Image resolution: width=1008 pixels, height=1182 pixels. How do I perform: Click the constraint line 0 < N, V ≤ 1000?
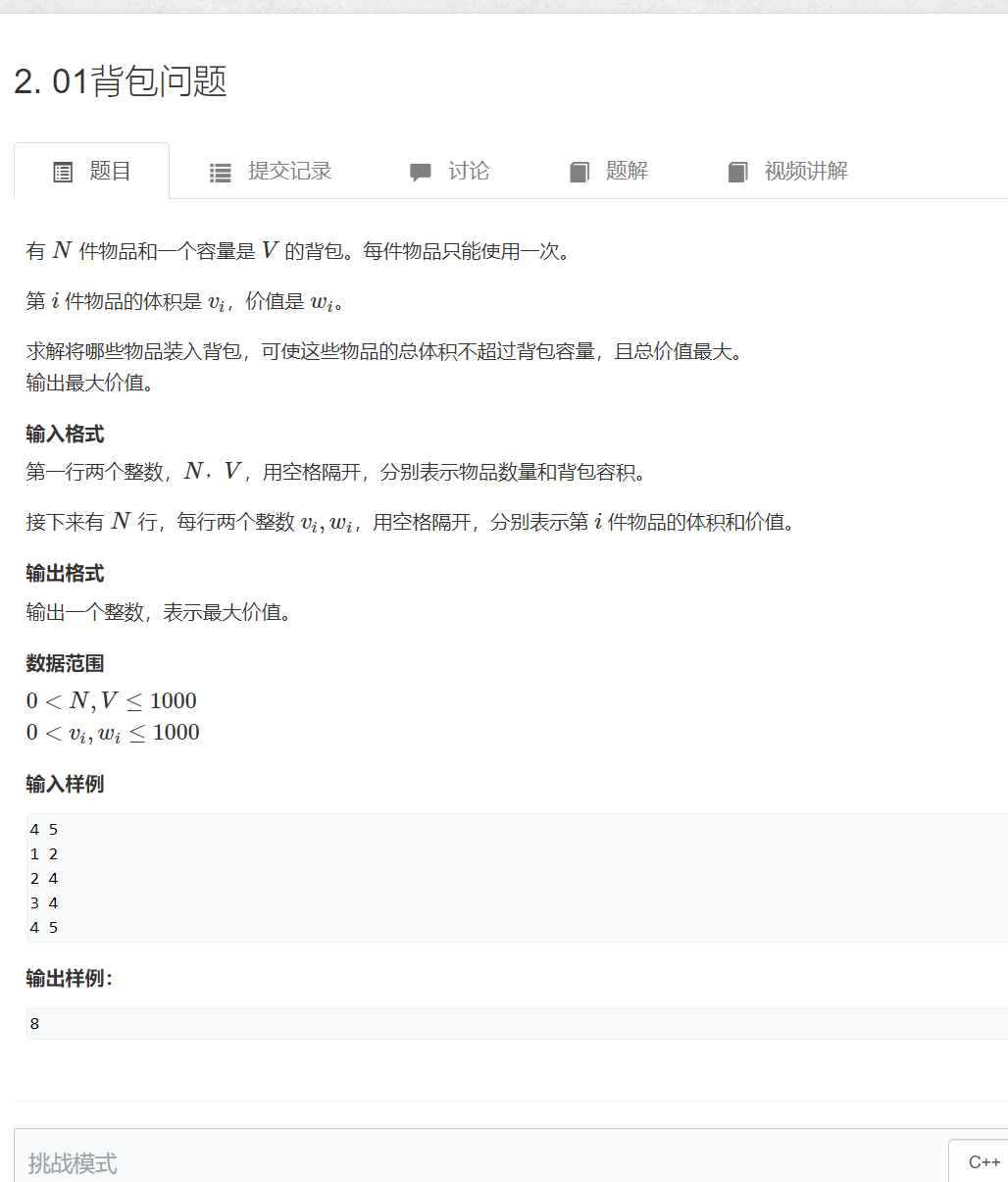(112, 700)
